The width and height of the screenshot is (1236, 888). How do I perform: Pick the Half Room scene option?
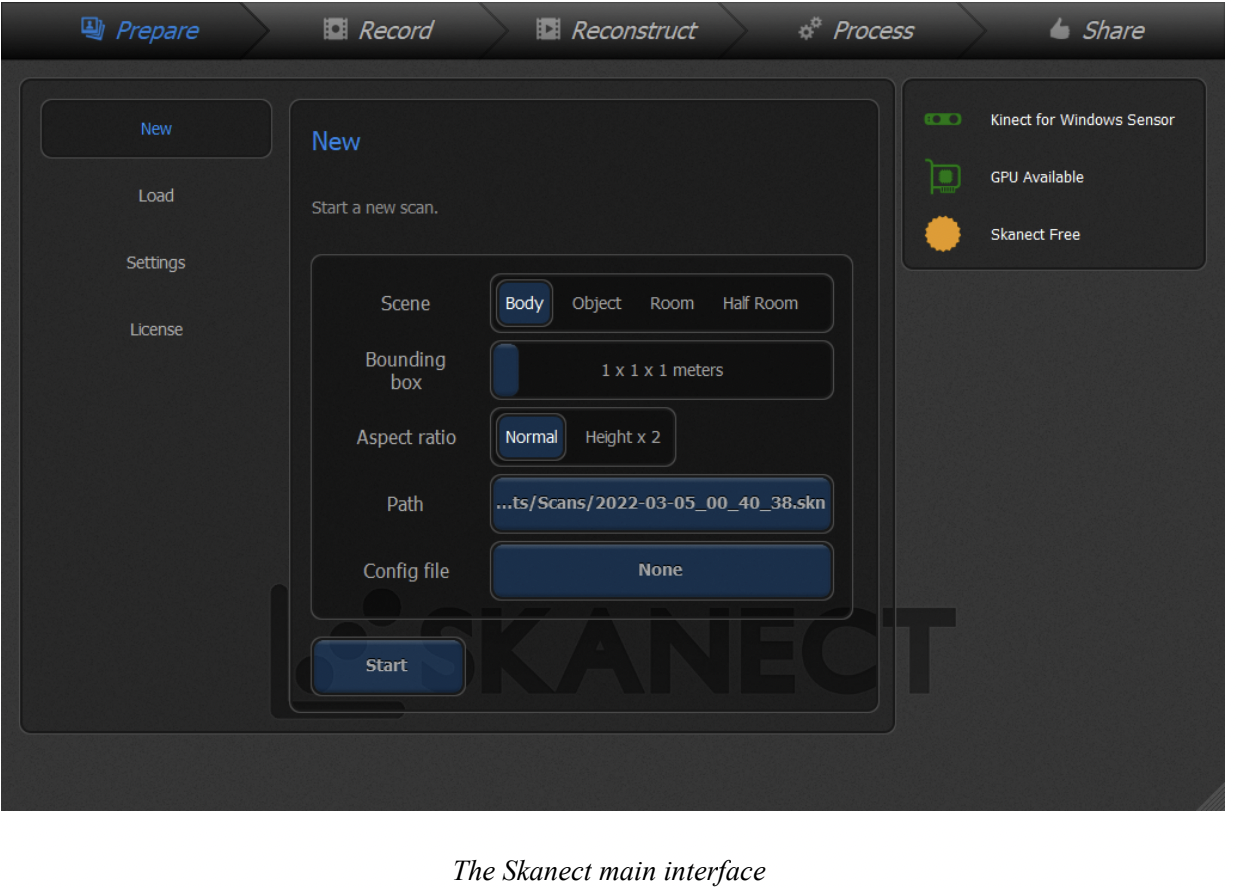point(760,303)
